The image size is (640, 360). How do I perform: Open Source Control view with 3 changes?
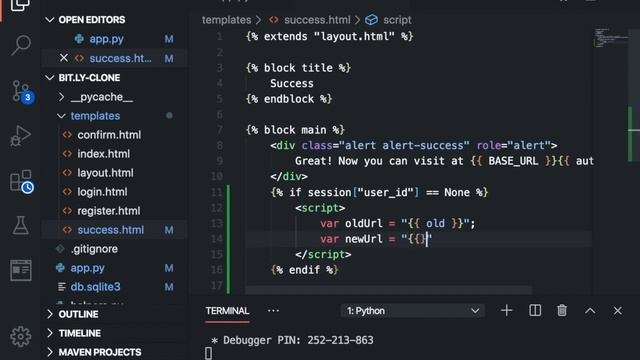[x=21, y=91]
